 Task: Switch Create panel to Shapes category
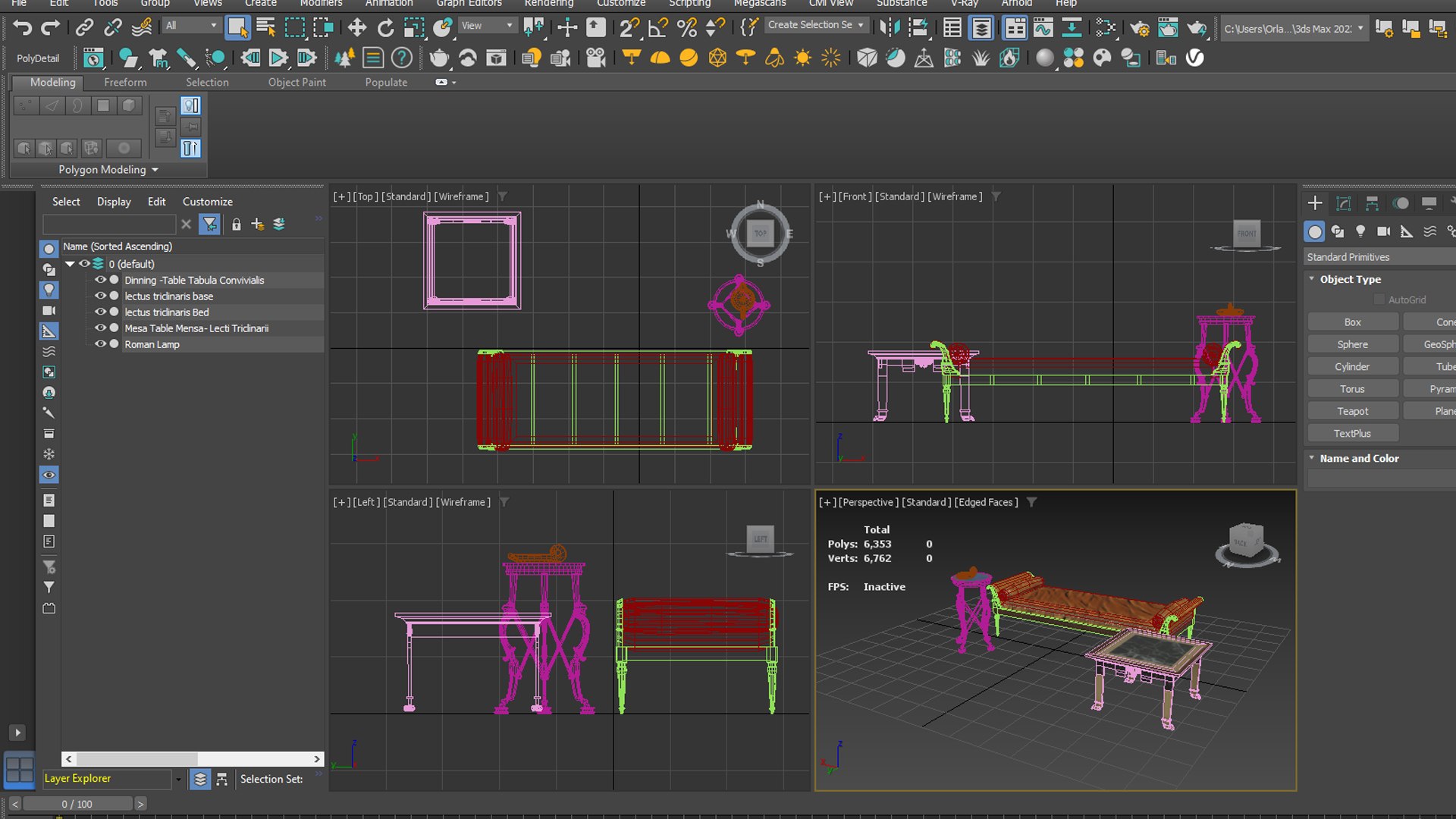(x=1338, y=231)
